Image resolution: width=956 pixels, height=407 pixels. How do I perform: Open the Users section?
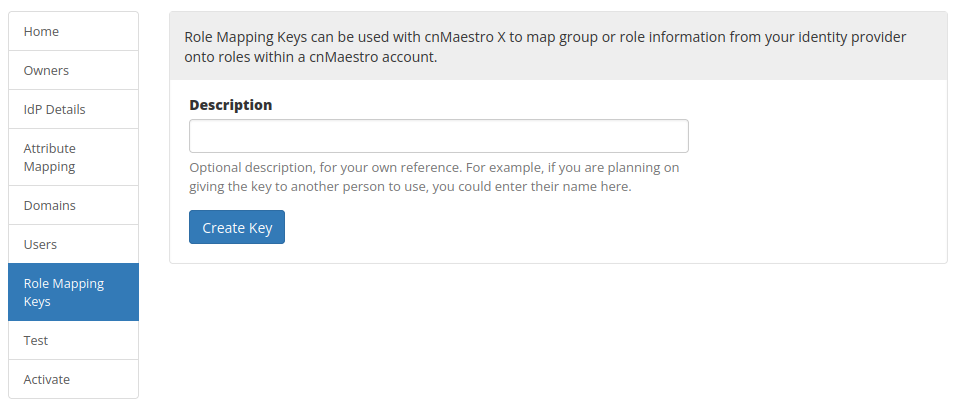[x=73, y=244]
